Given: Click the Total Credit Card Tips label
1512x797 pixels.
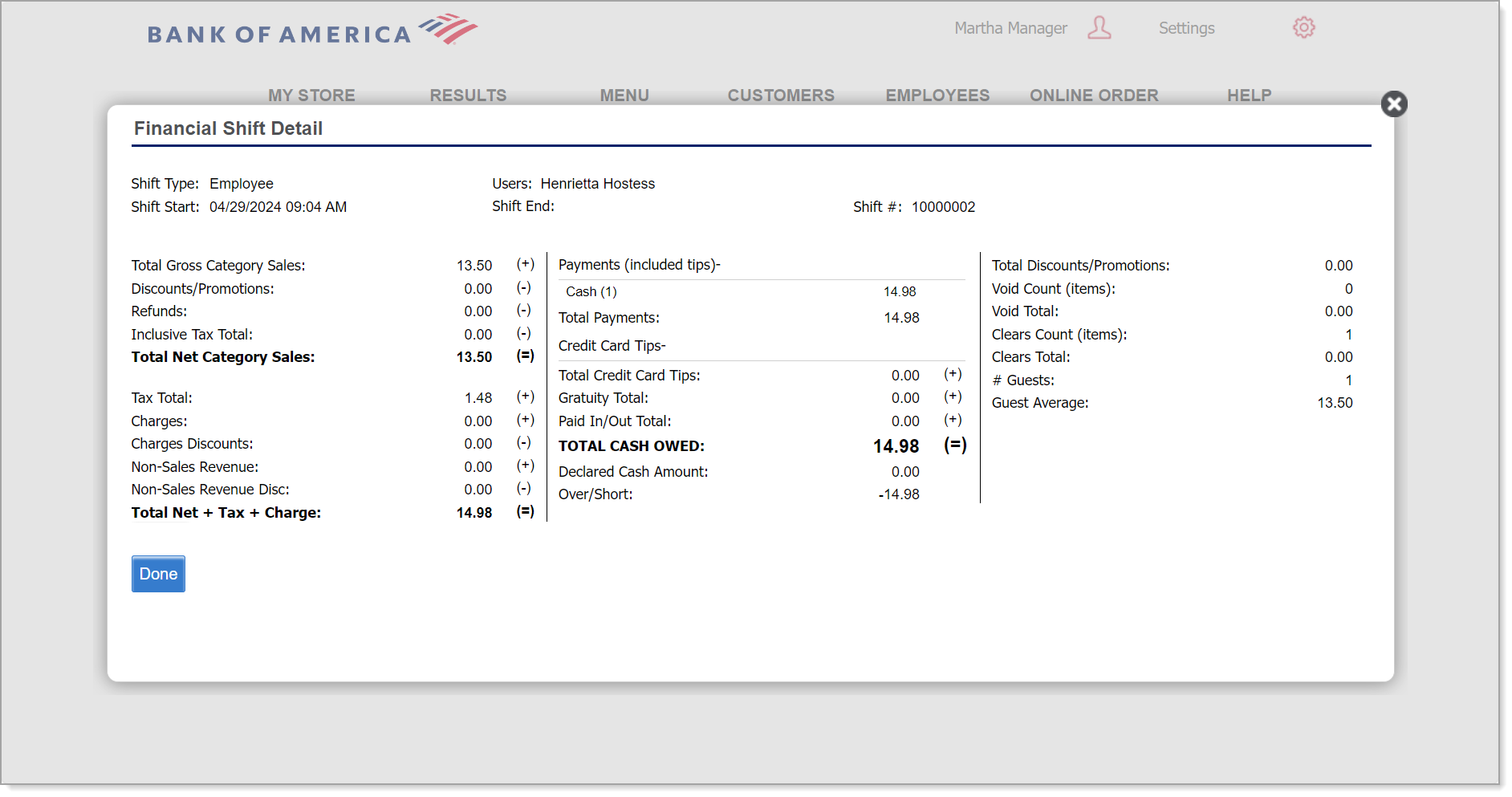Looking at the screenshot, I should click(x=629, y=376).
